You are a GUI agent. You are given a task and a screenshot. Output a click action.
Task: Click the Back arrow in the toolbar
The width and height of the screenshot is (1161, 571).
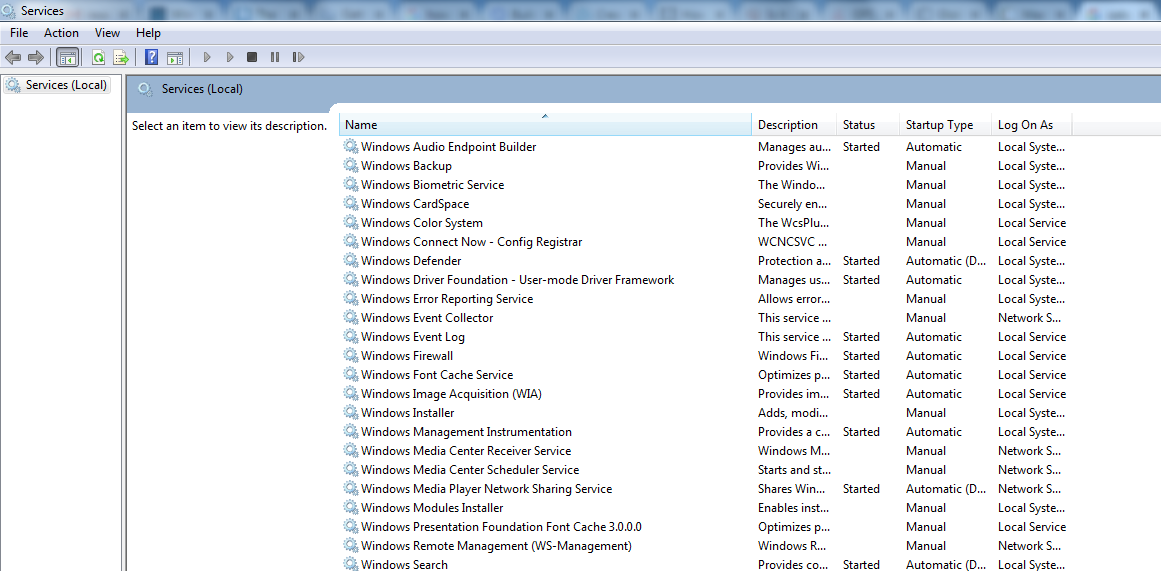[x=13, y=57]
